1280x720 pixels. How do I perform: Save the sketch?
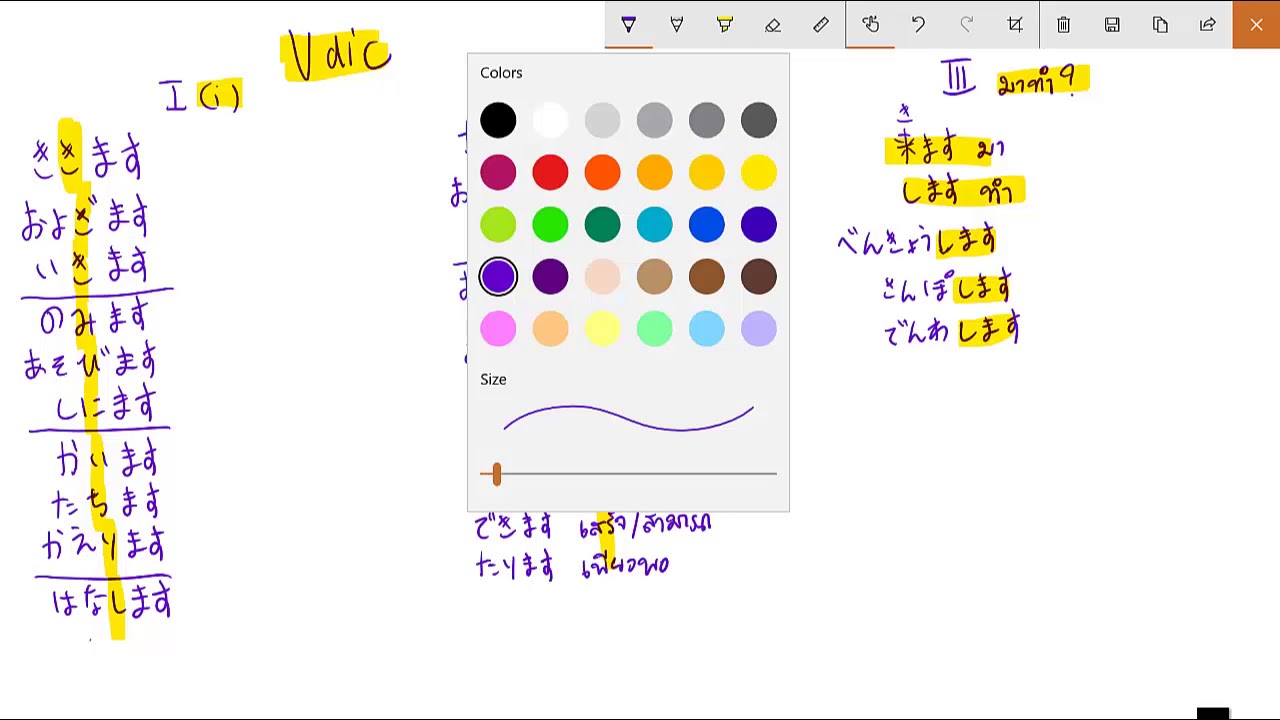coord(1112,24)
